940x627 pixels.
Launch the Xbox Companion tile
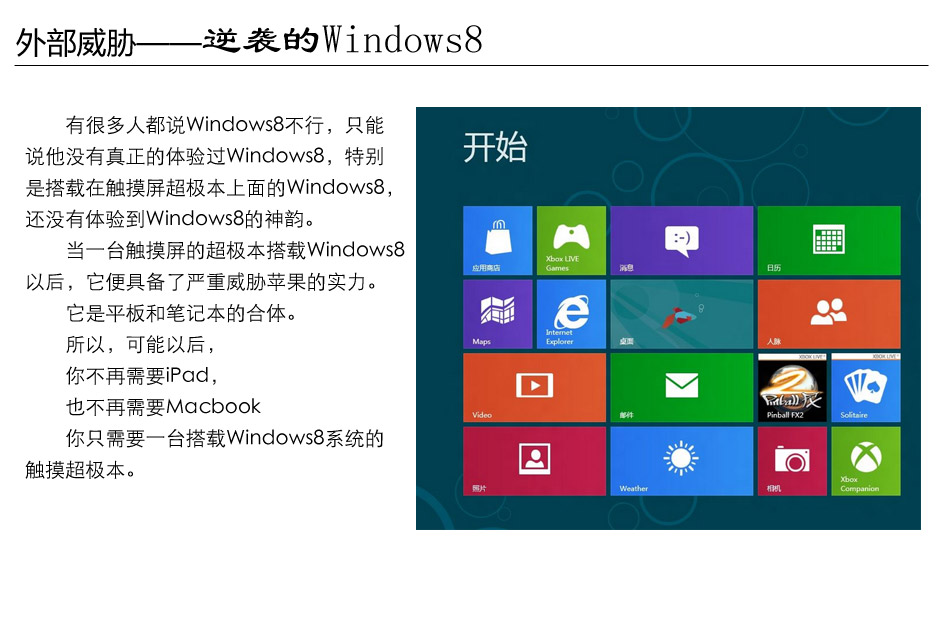pyautogui.click(x=865, y=460)
